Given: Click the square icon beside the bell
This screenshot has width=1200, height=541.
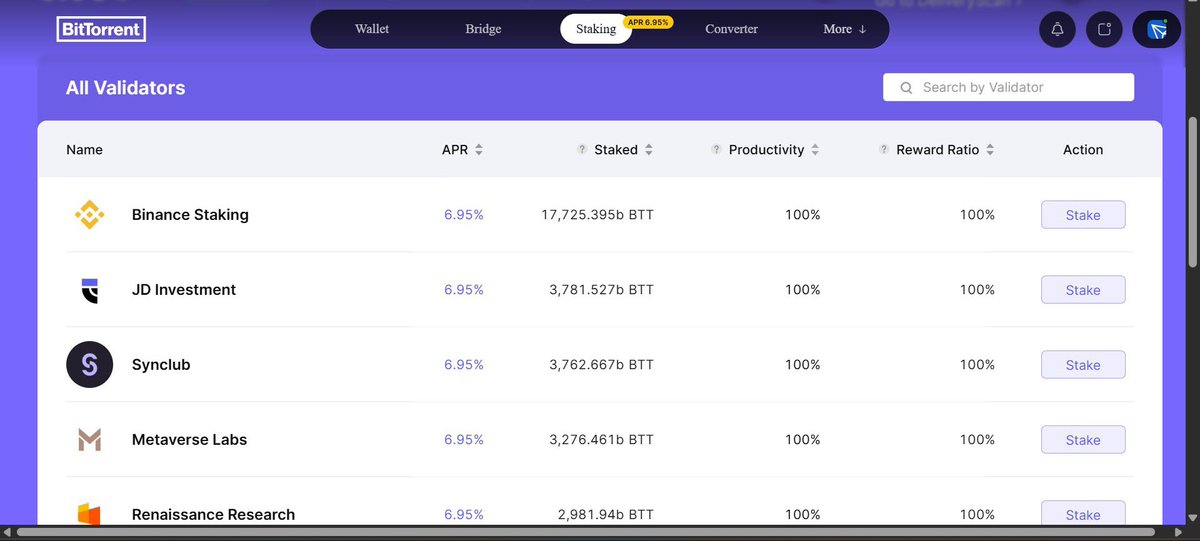Looking at the screenshot, I should coord(1105,29).
